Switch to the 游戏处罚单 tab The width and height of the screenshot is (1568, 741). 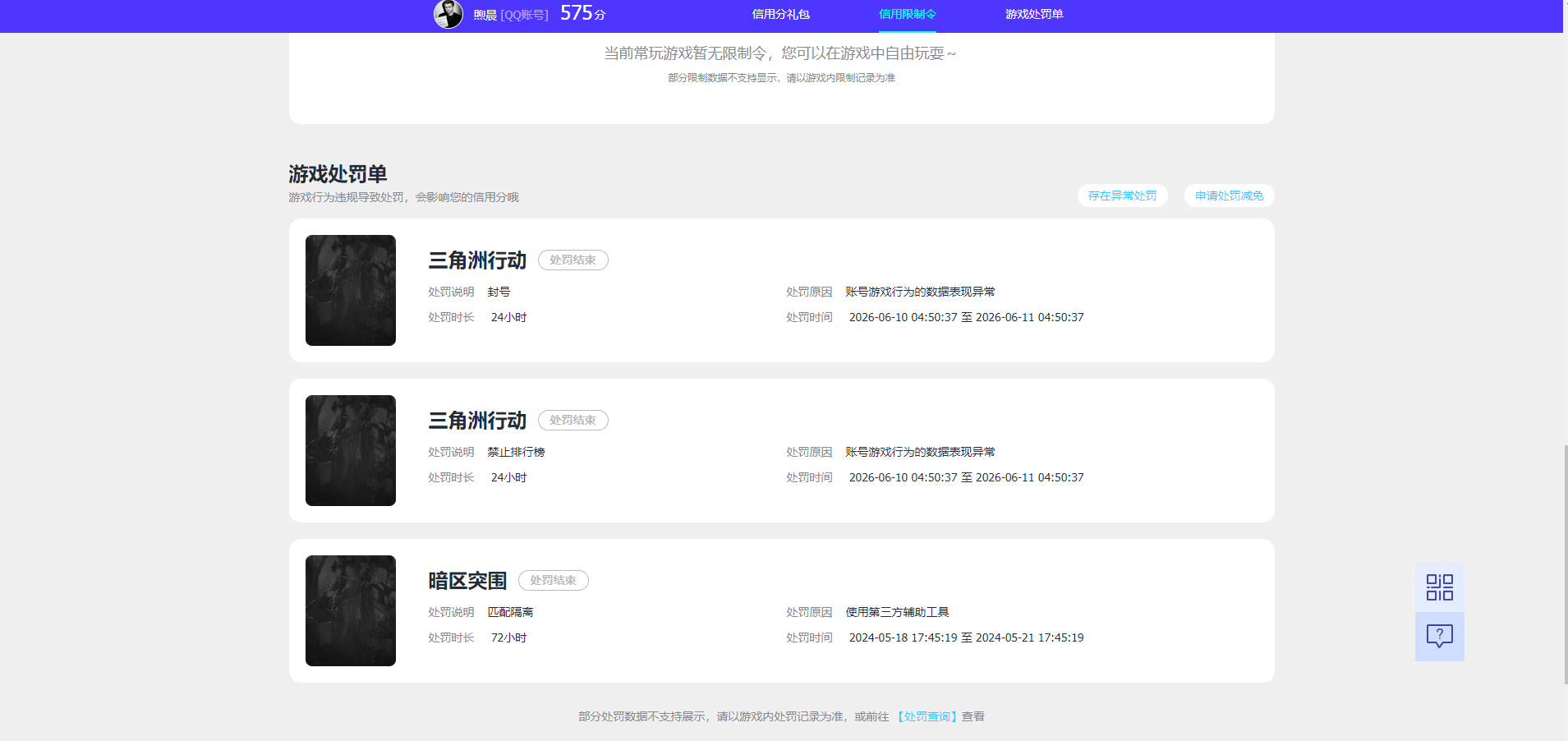pyautogui.click(x=1034, y=14)
